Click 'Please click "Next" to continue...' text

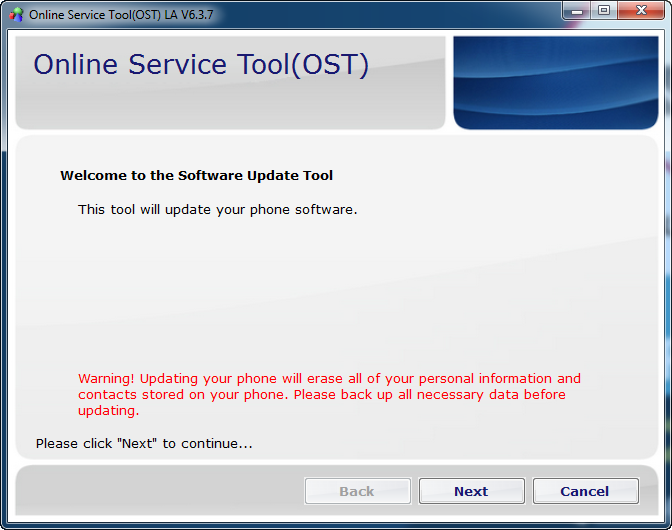[144, 443]
